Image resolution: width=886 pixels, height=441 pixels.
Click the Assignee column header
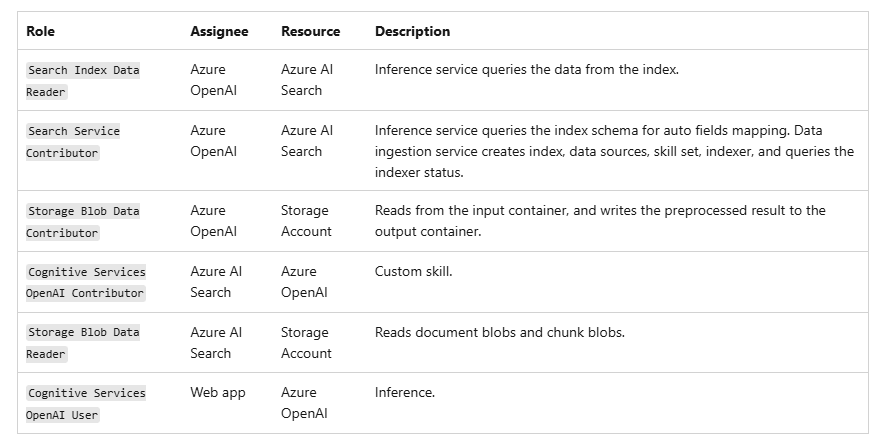pyautogui.click(x=219, y=31)
